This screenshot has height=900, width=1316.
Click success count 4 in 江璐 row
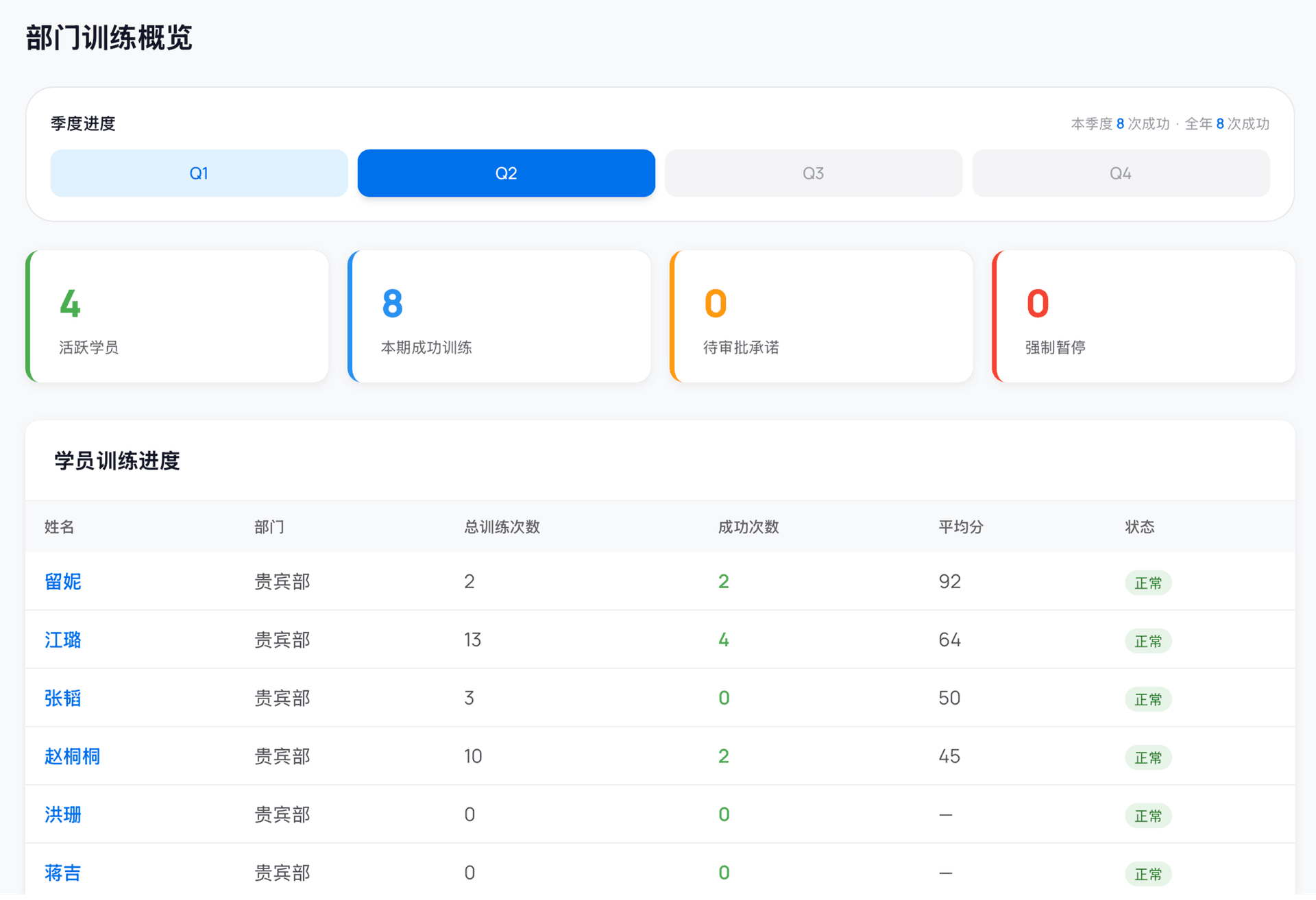(x=724, y=640)
